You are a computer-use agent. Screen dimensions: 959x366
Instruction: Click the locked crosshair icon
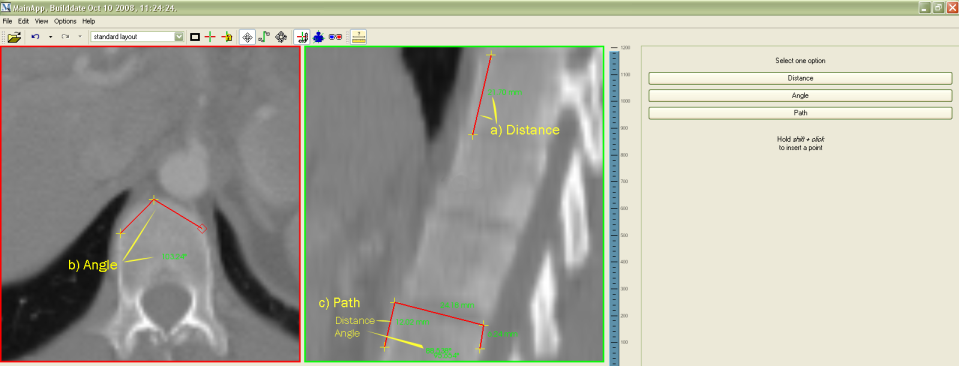point(227,37)
